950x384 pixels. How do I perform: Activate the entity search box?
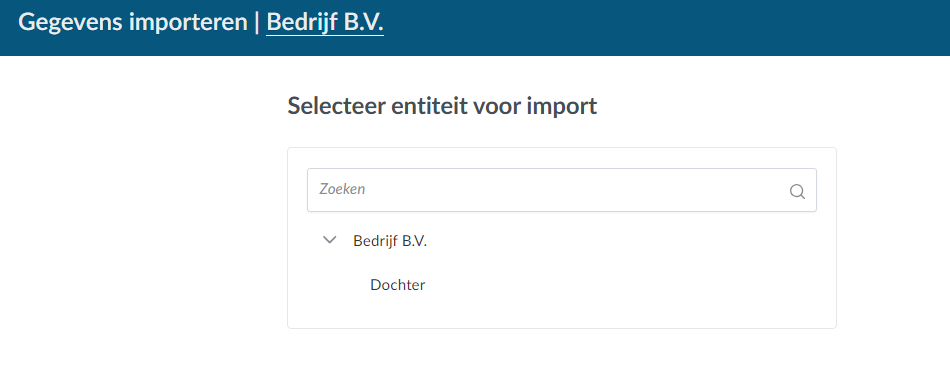pos(562,190)
